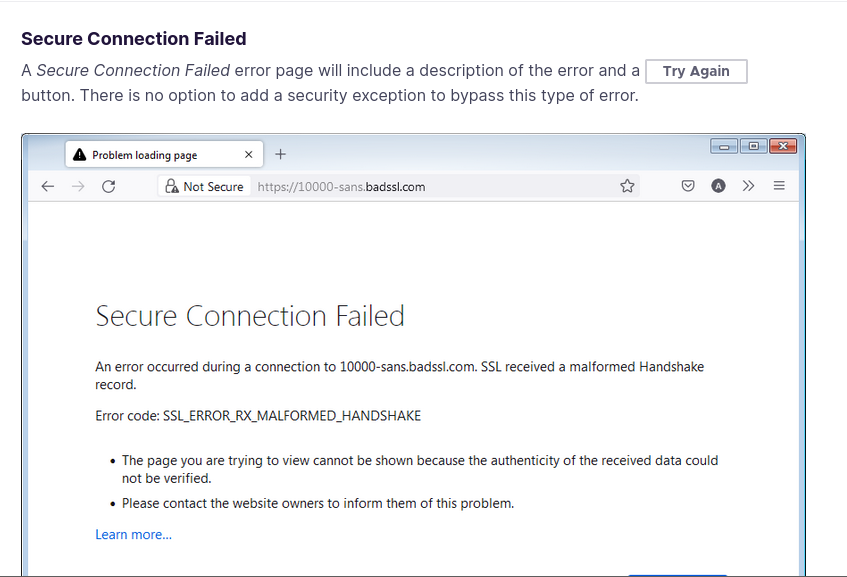
Task: Open the hamburger application menu
Action: pos(779,186)
